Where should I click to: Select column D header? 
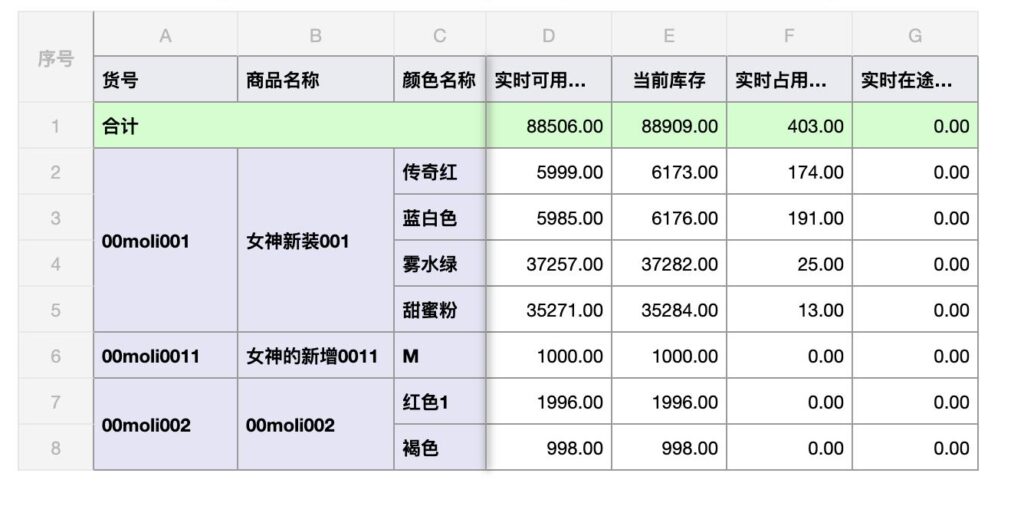pyautogui.click(x=549, y=34)
